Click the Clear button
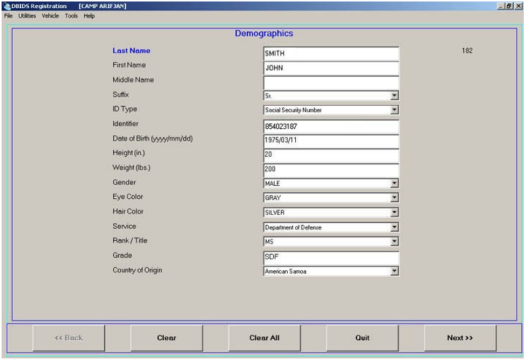The image size is (528, 362). (x=166, y=338)
